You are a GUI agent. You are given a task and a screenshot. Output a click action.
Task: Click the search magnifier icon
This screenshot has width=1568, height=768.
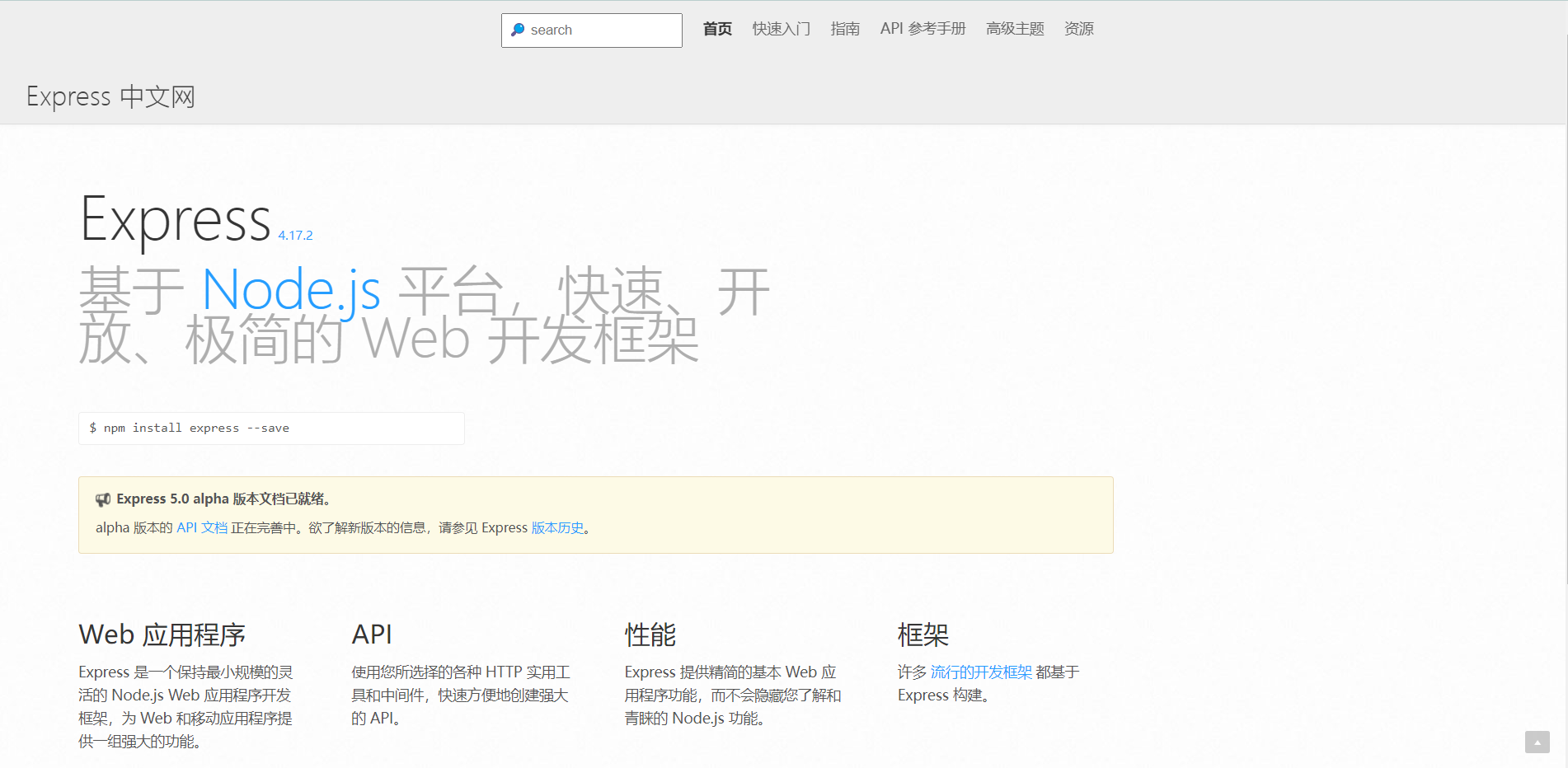pos(518,30)
